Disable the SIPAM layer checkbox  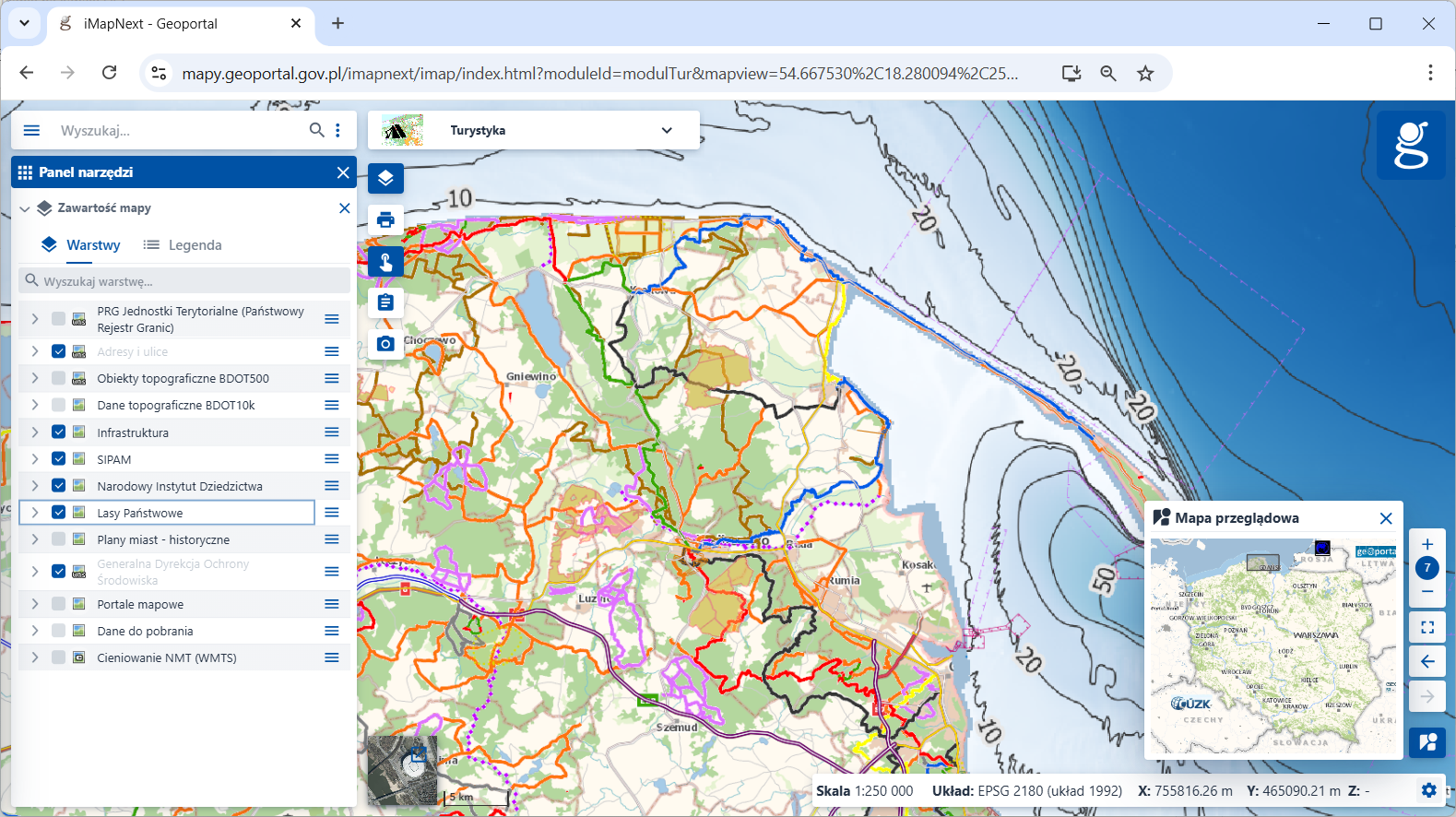[59, 459]
